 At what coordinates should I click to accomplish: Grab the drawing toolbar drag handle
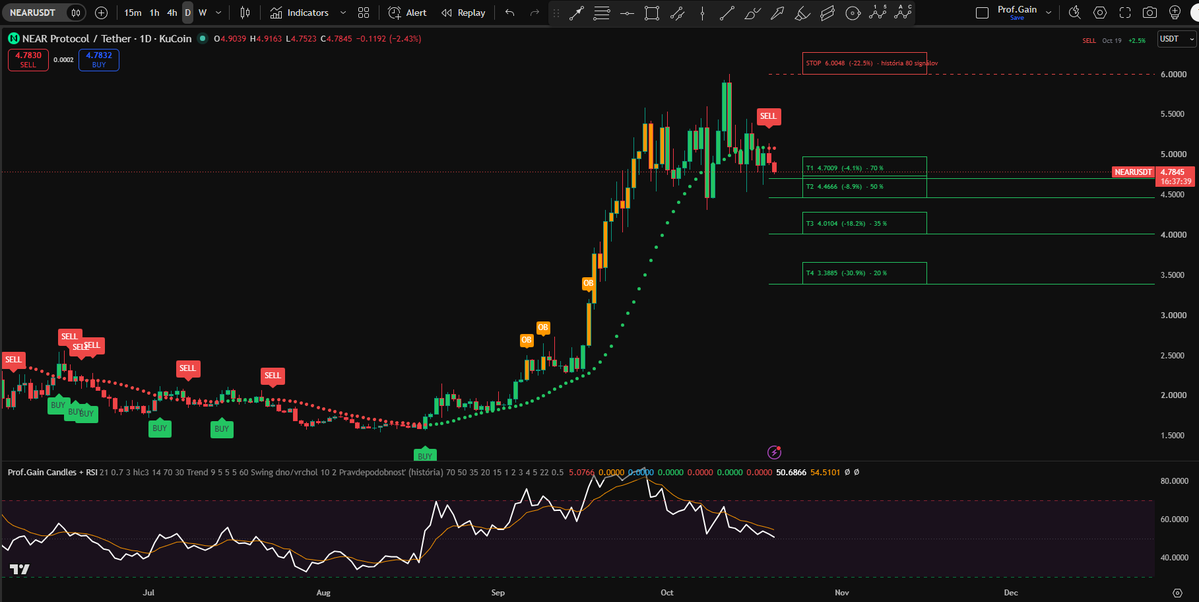pyautogui.click(x=556, y=13)
